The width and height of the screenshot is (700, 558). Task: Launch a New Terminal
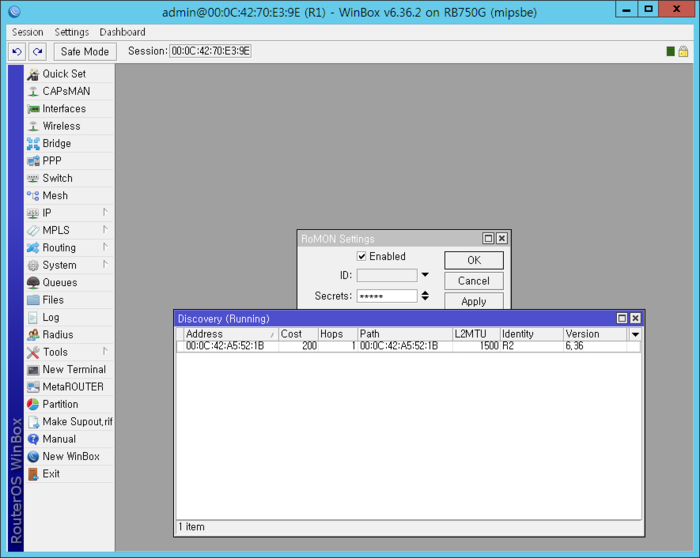click(x=69, y=370)
